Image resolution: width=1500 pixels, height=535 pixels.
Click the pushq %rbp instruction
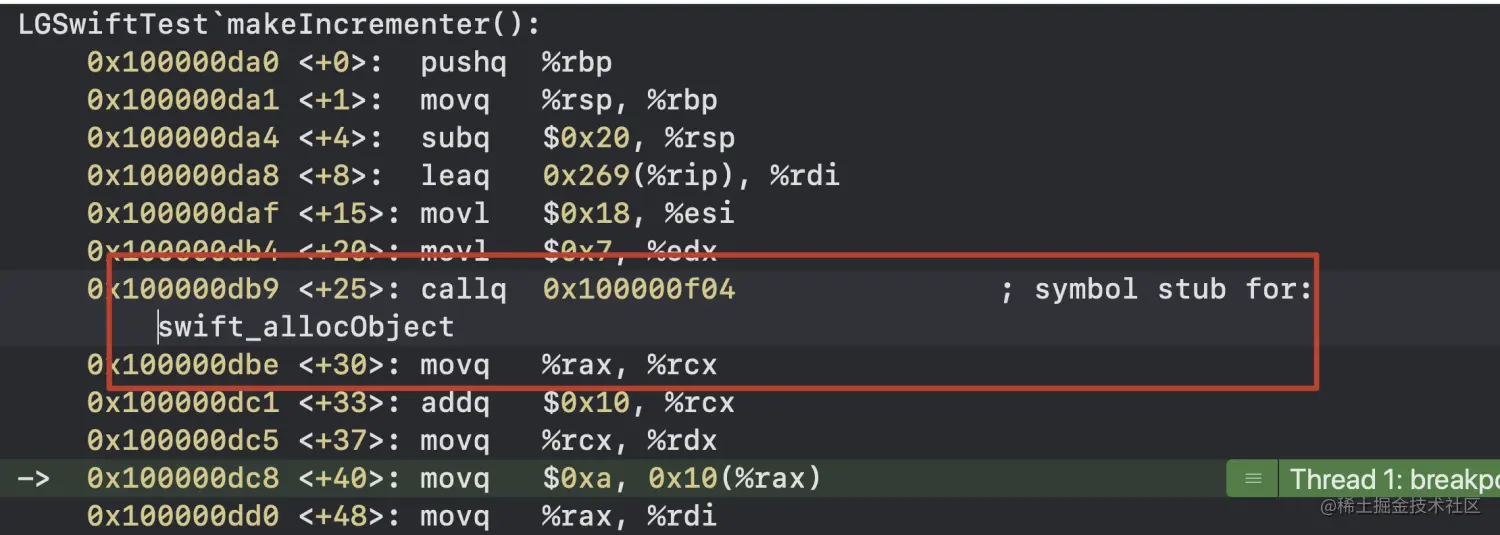[x=516, y=62]
